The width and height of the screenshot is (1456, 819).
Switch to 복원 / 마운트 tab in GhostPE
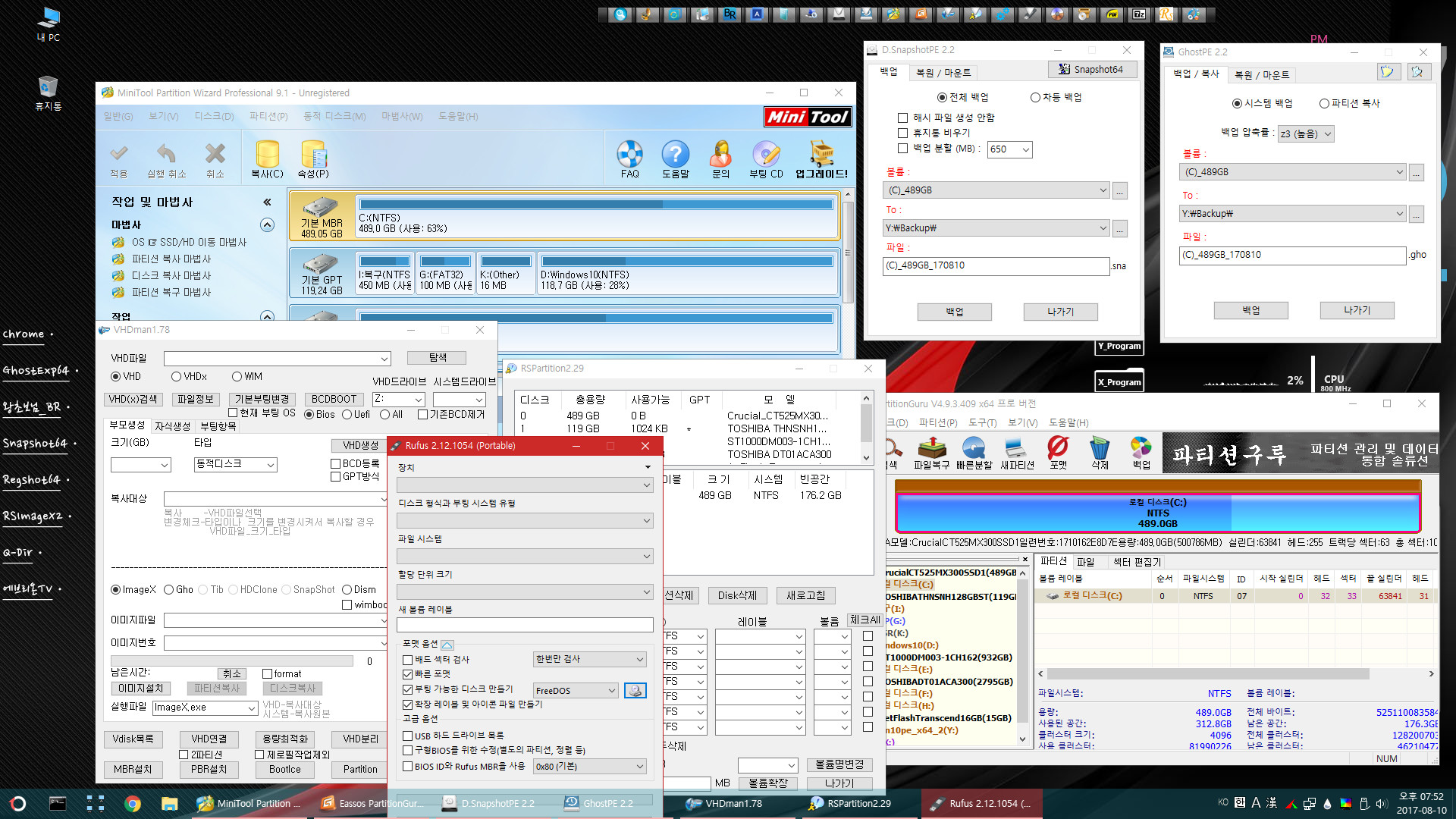[1261, 75]
